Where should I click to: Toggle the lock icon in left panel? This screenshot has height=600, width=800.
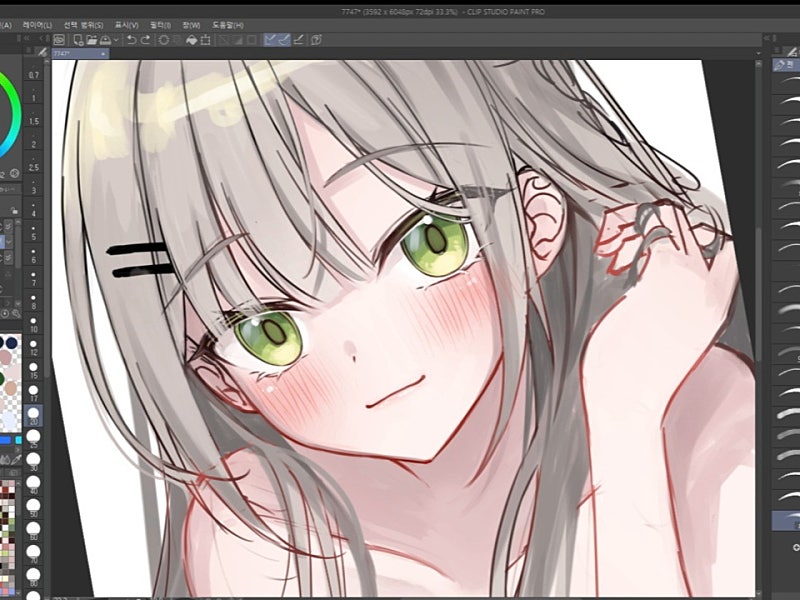[x=14, y=210]
